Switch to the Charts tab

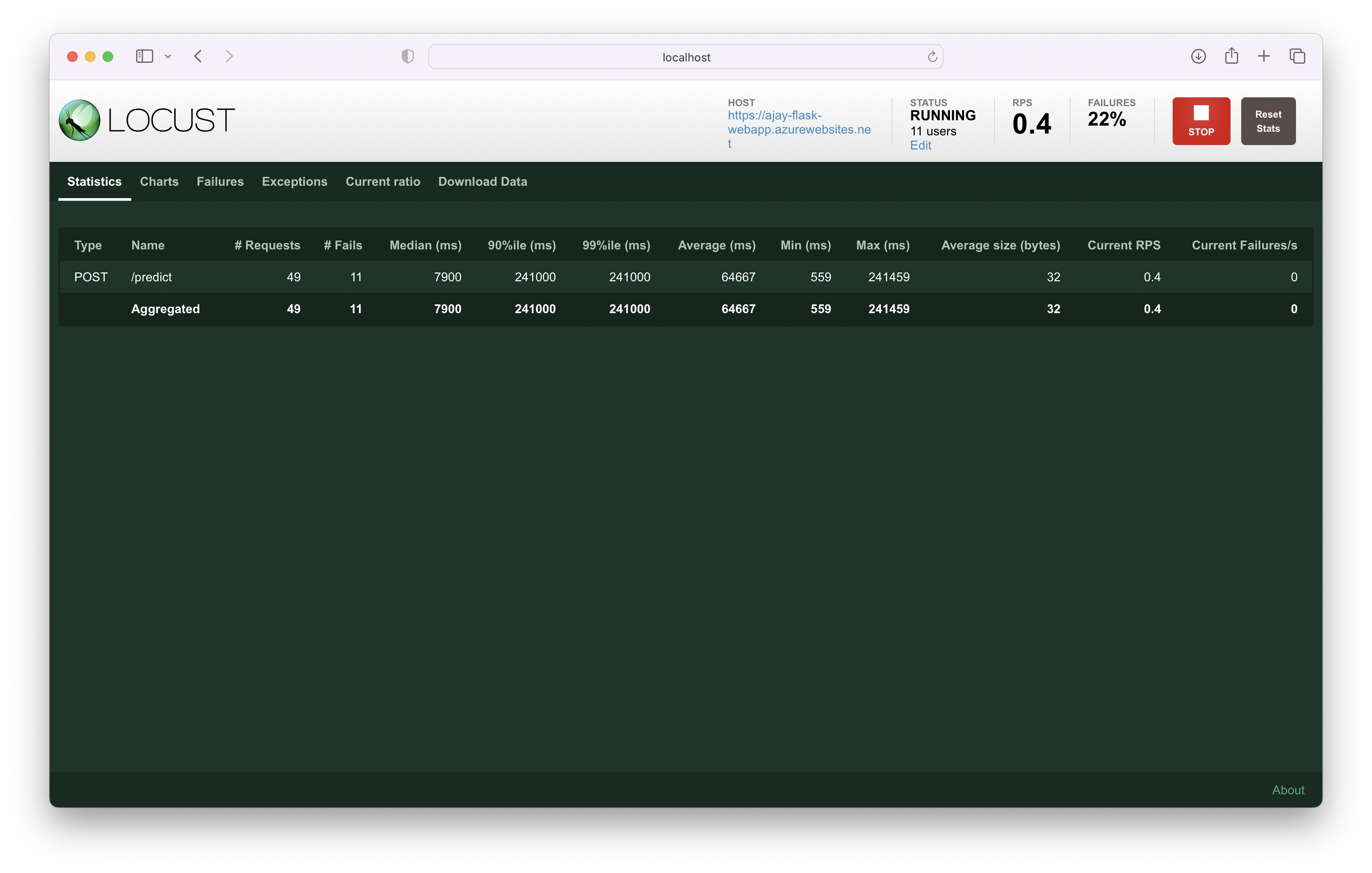[x=159, y=181]
